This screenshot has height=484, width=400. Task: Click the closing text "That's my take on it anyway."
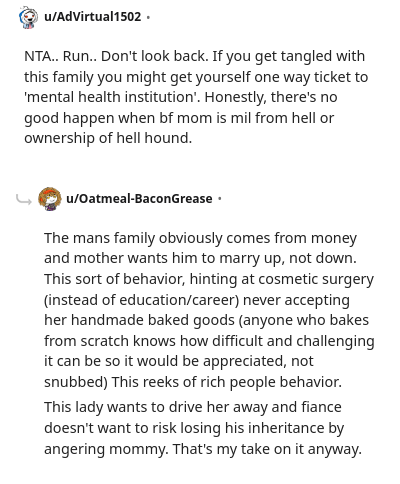[267, 449]
